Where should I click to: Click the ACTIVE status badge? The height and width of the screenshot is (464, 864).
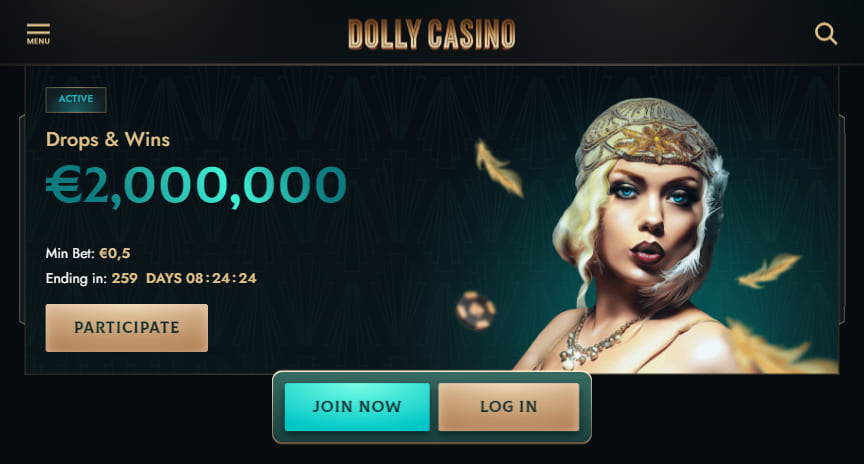click(76, 100)
